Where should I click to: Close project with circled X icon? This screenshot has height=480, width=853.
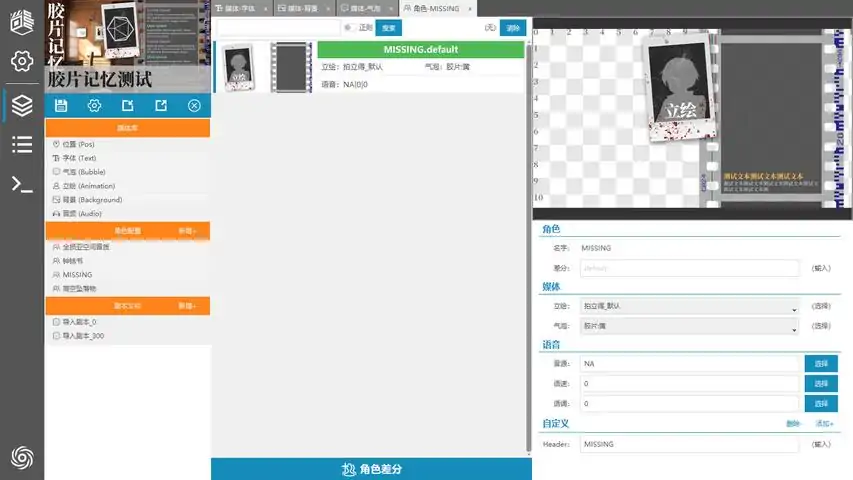point(194,106)
